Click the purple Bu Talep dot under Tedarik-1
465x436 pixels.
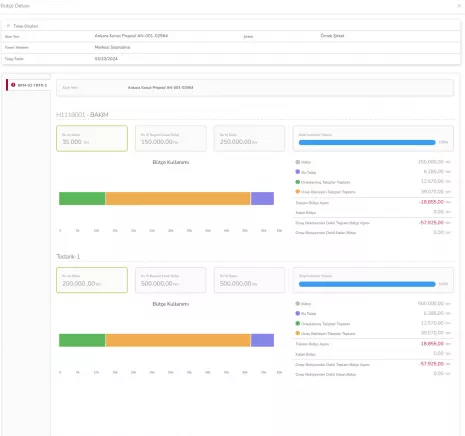298,313
